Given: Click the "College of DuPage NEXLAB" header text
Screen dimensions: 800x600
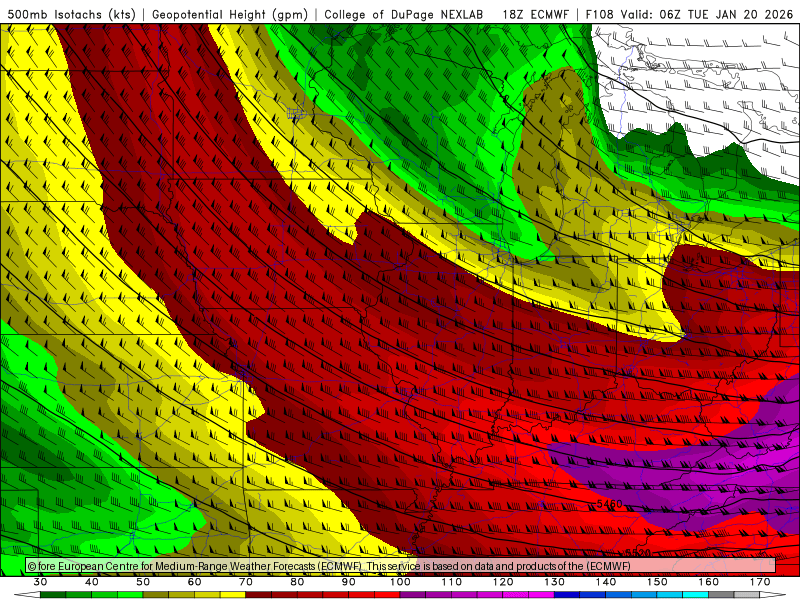Looking at the screenshot, I should [x=403, y=14].
